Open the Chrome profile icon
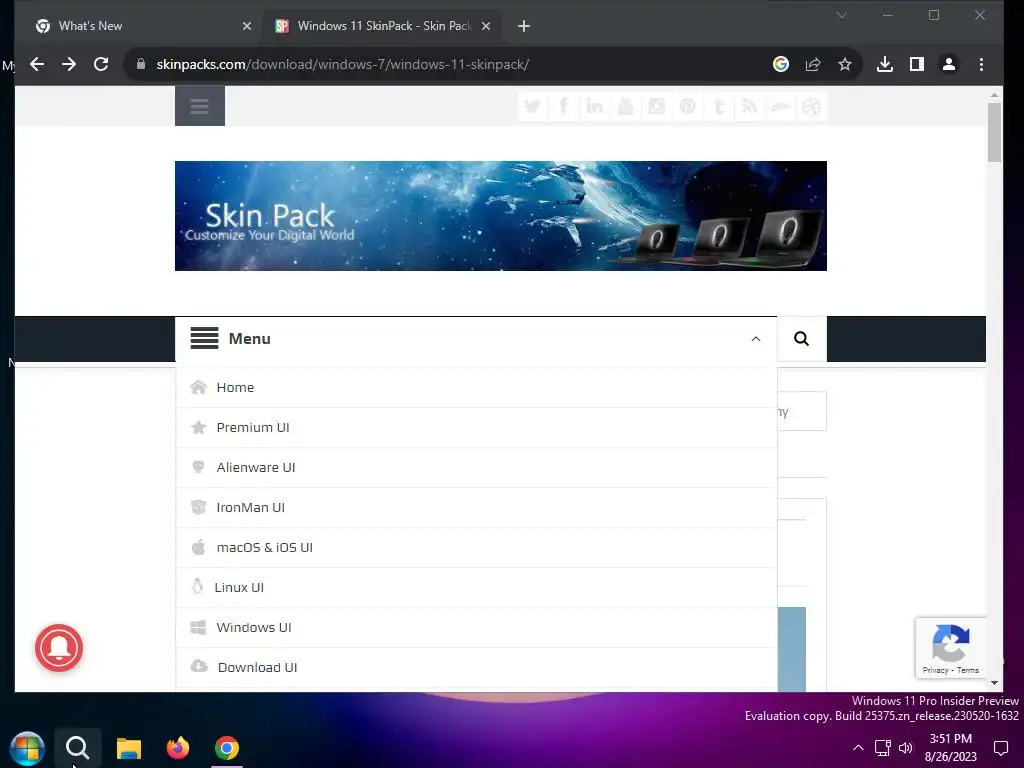This screenshot has height=768, width=1024. (x=949, y=64)
